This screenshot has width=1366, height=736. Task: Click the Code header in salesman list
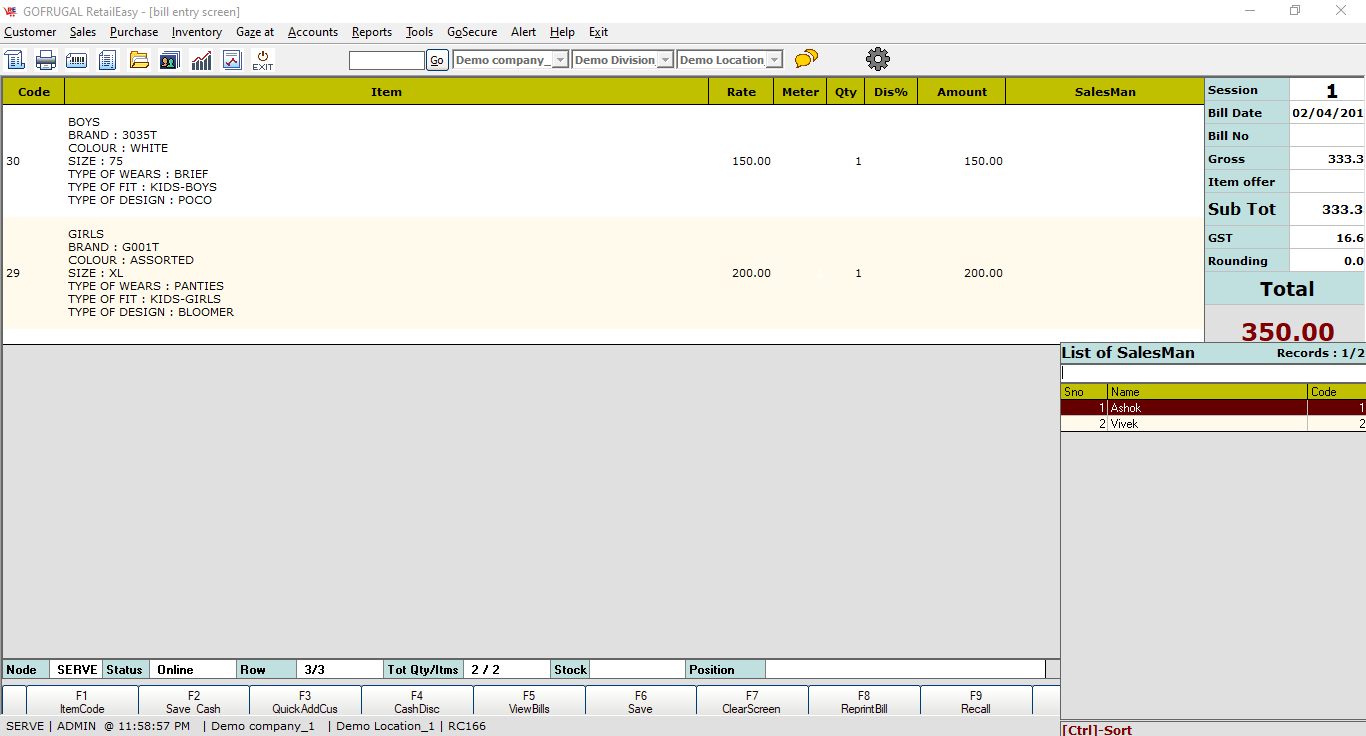[1337, 392]
